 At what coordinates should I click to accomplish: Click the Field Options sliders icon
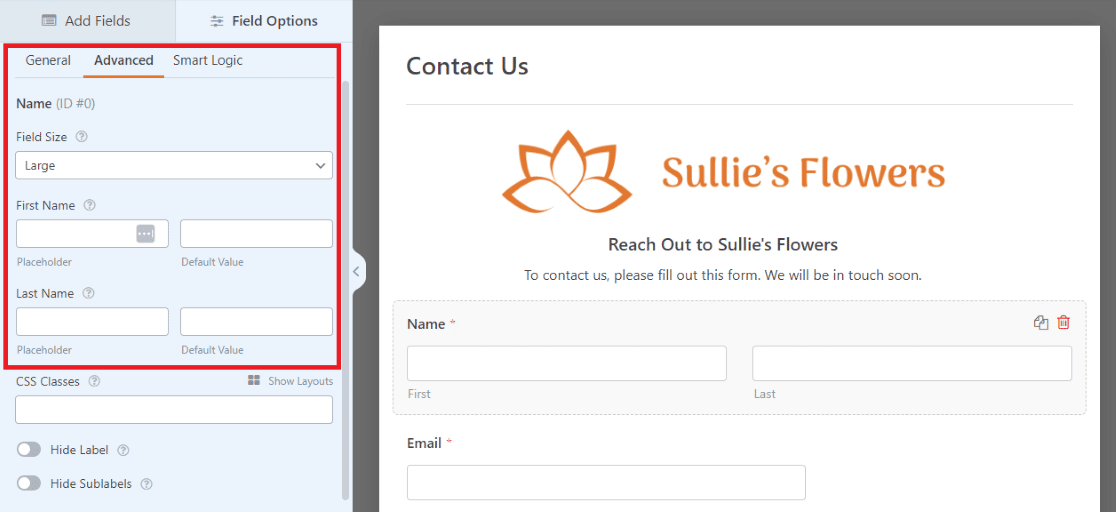point(217,21)
